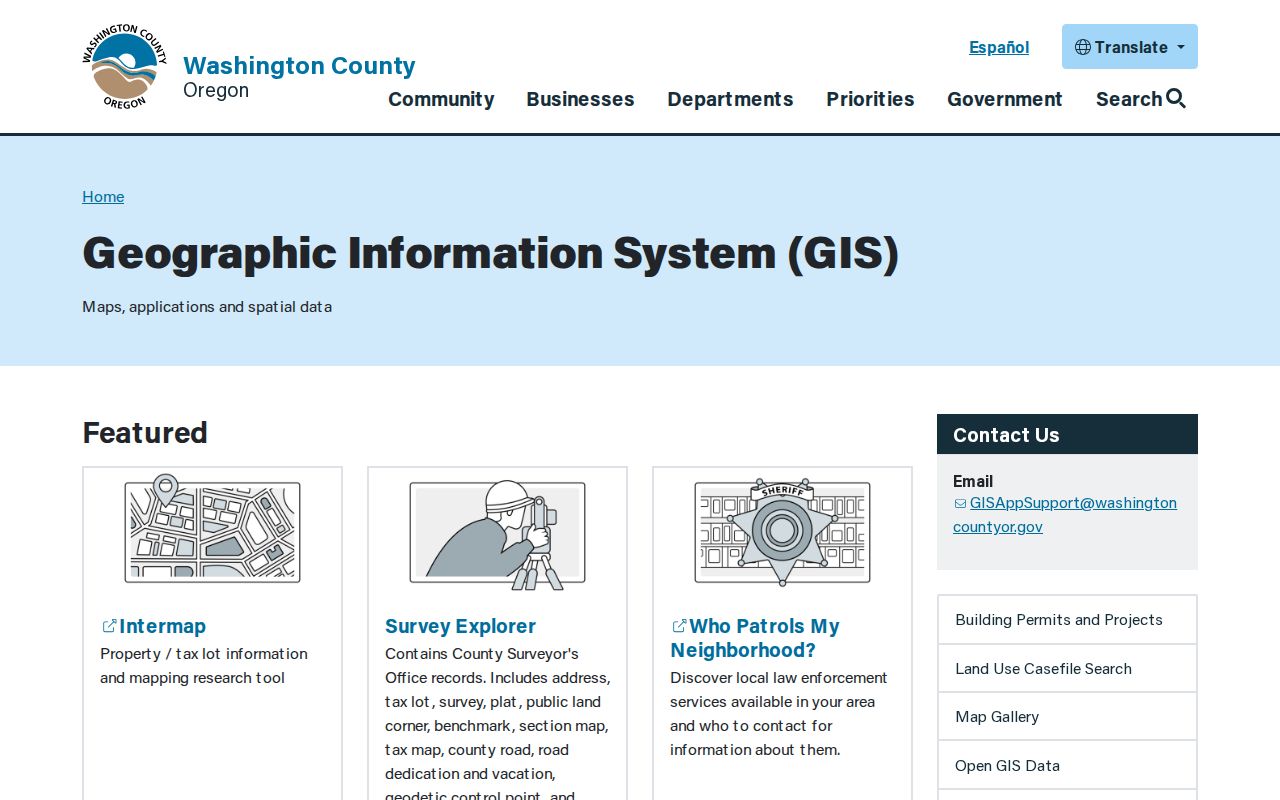Open the Sheriff badge illustration
Image resolution: width=1280 pixels, height=800 pixels.
click(x=782, y=531)
